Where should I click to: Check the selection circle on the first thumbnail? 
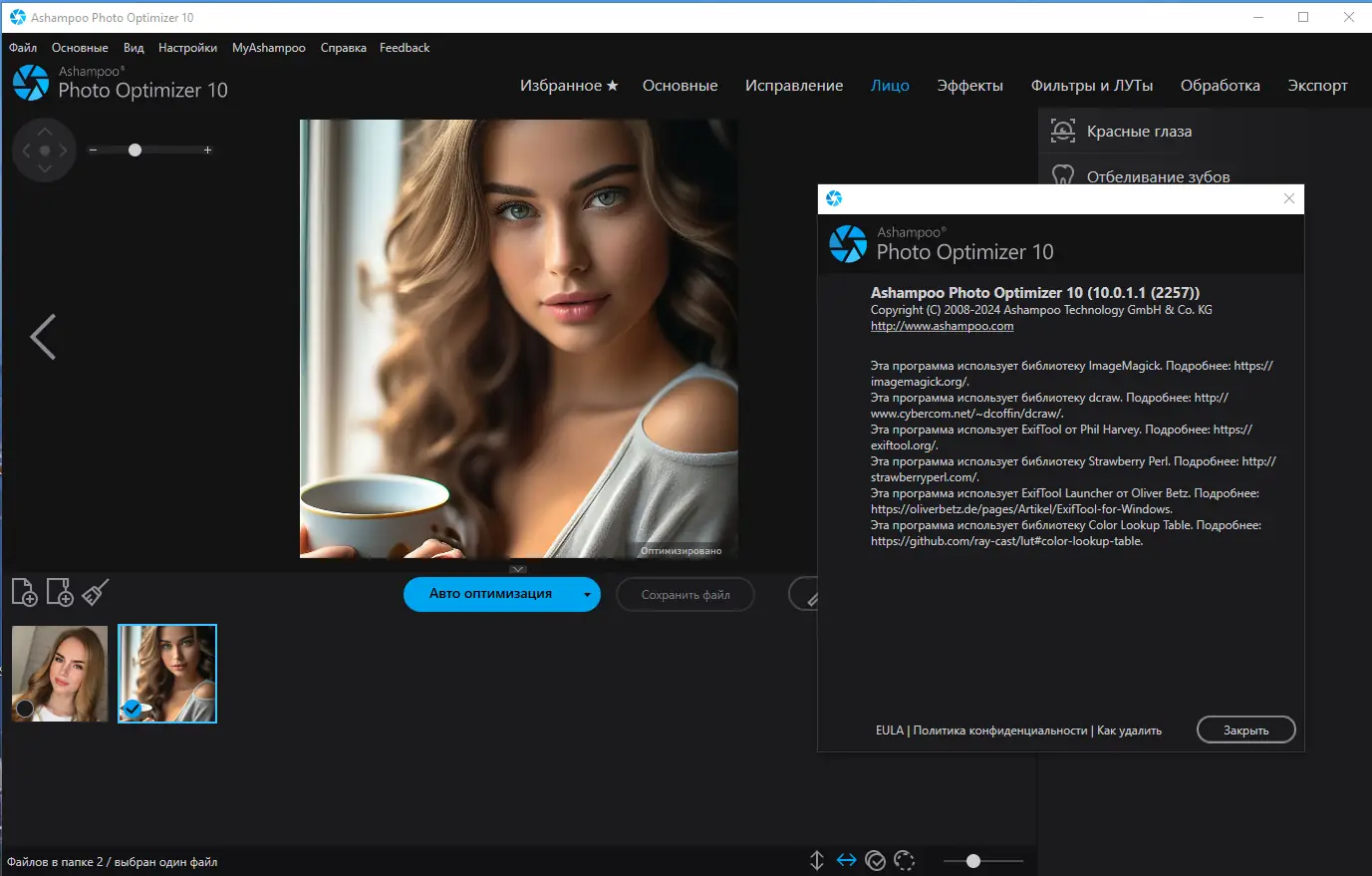coord(24,708)
